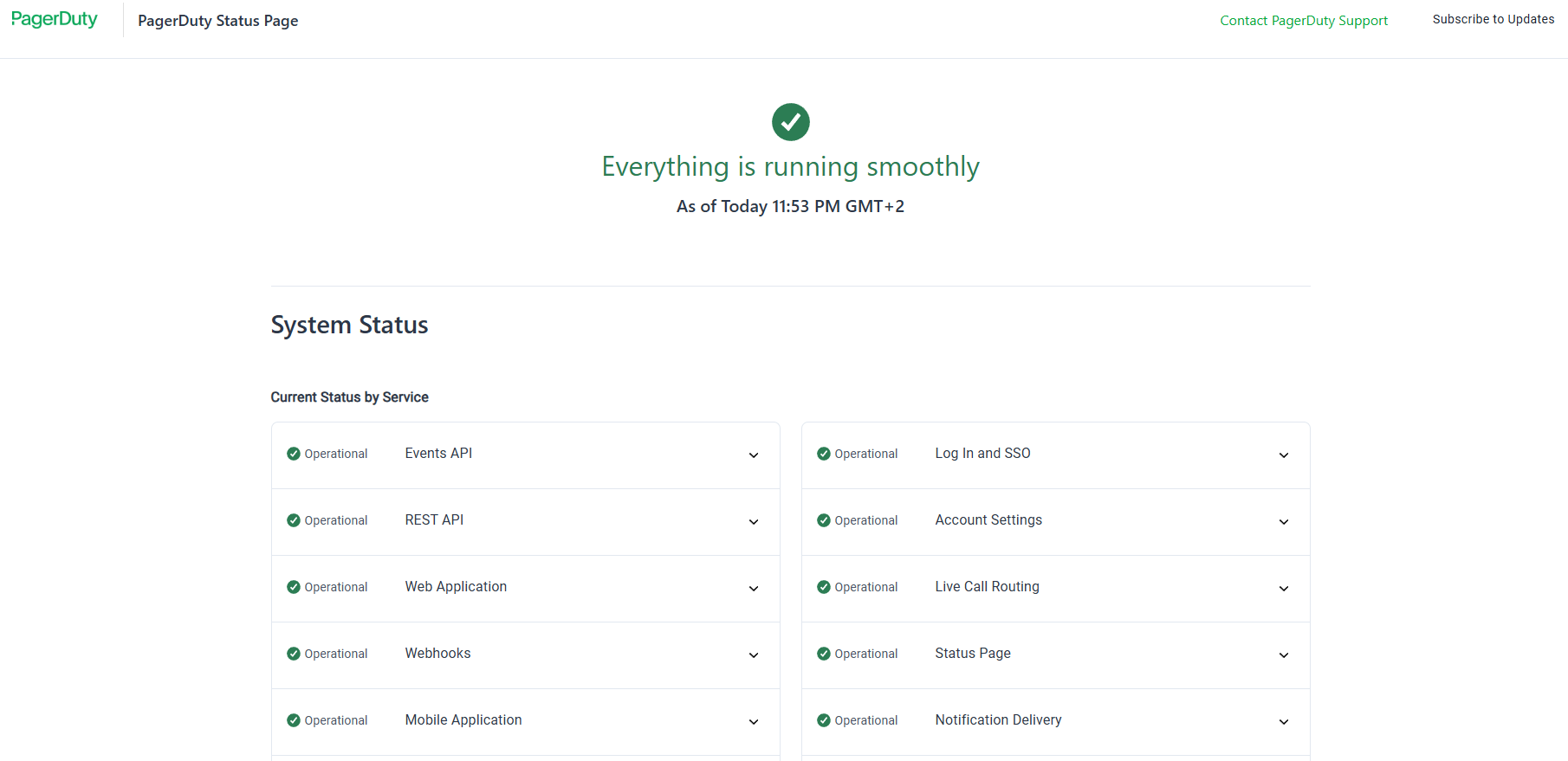Click the Log In and SSO check icon

824,454
